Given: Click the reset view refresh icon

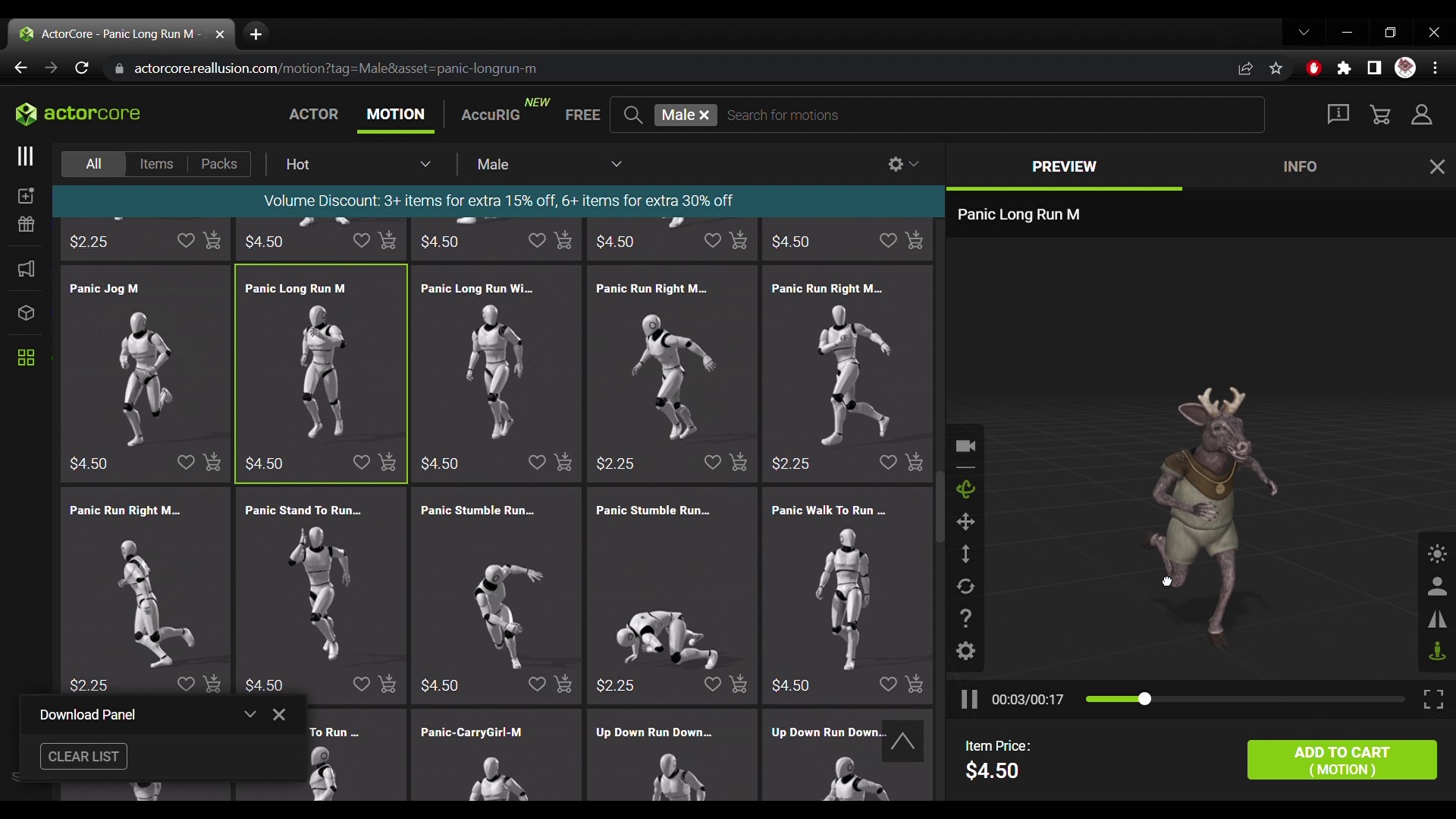Looking at the screenshot, I should click(x=965, y=586).
